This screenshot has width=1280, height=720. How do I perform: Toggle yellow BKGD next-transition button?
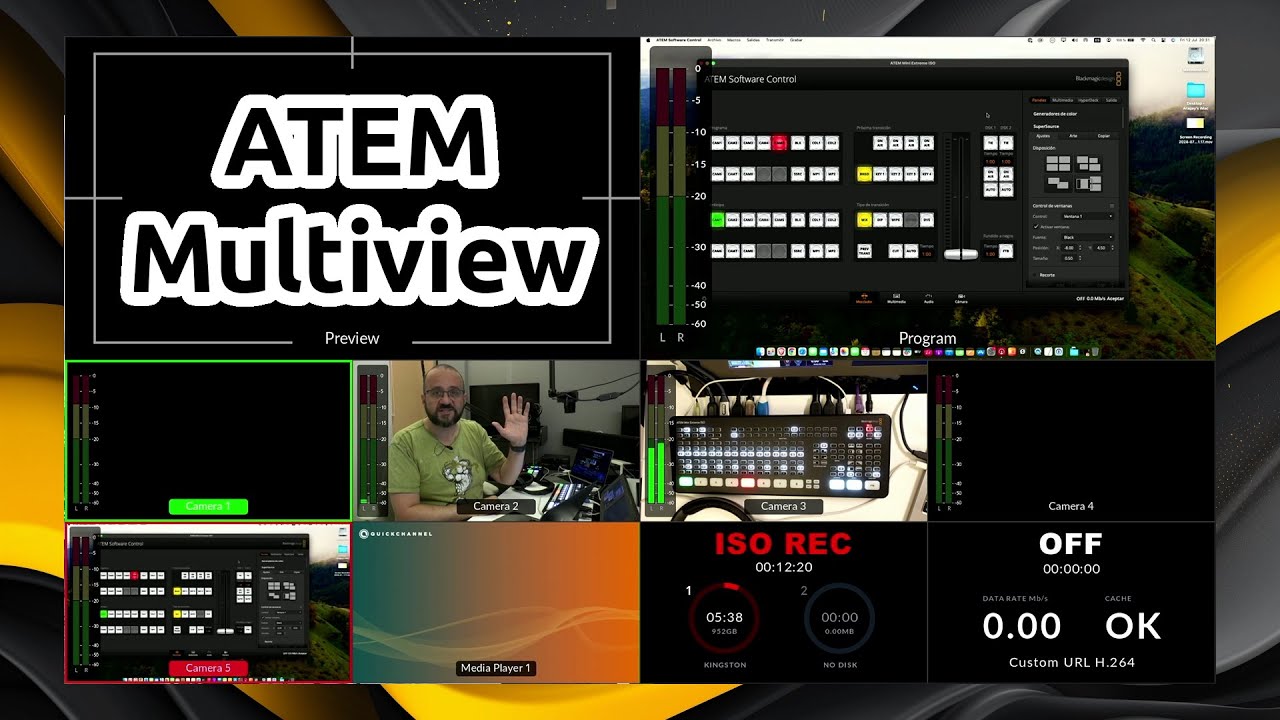(864, 174)
